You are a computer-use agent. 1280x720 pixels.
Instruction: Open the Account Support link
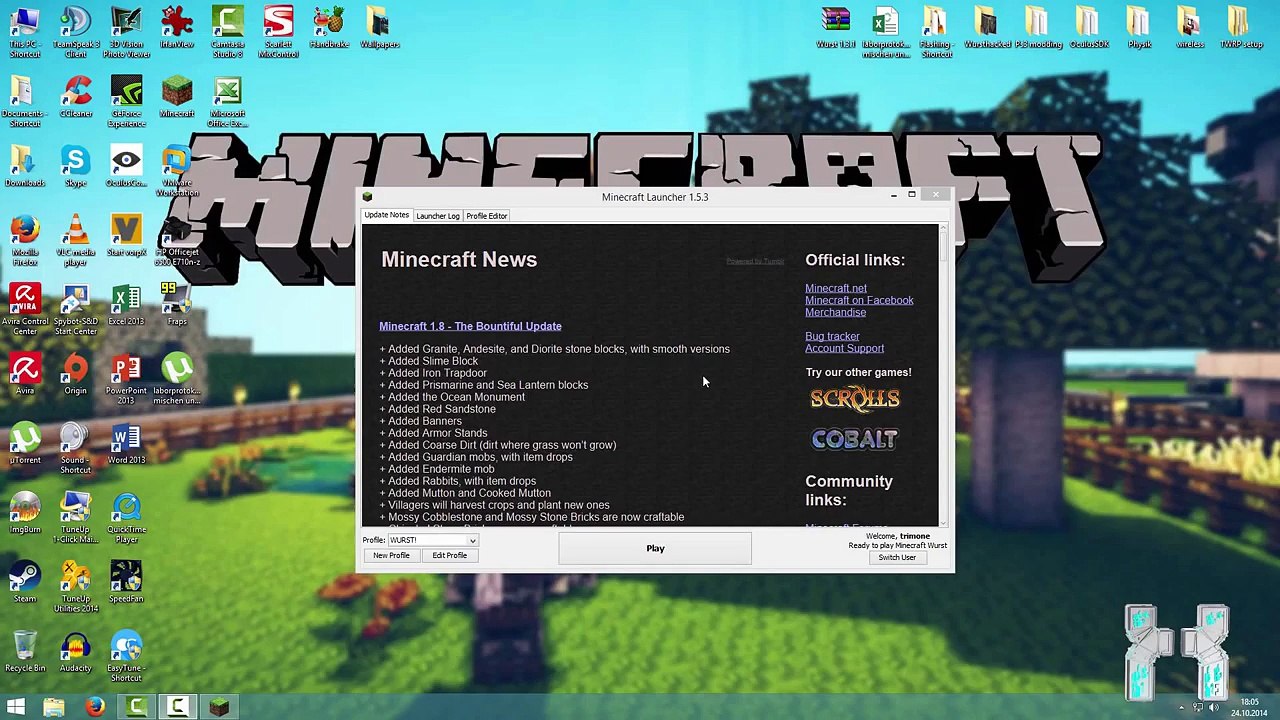click(x=844, y=348)
